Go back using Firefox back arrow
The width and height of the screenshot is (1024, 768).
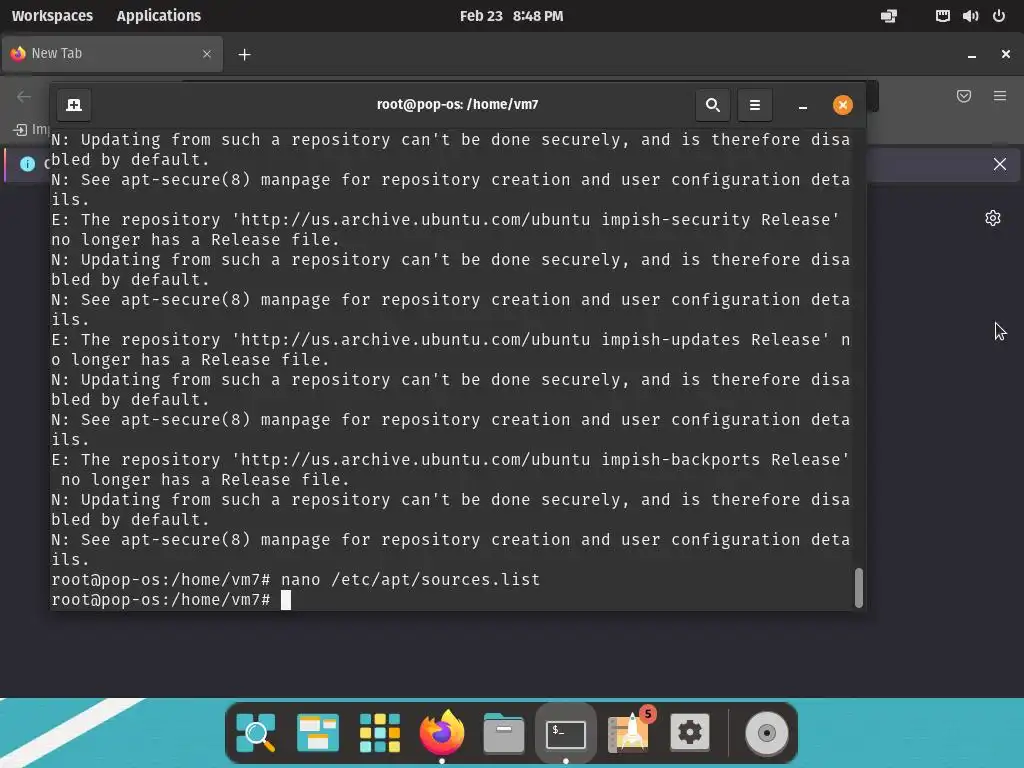tap(24, 97)
